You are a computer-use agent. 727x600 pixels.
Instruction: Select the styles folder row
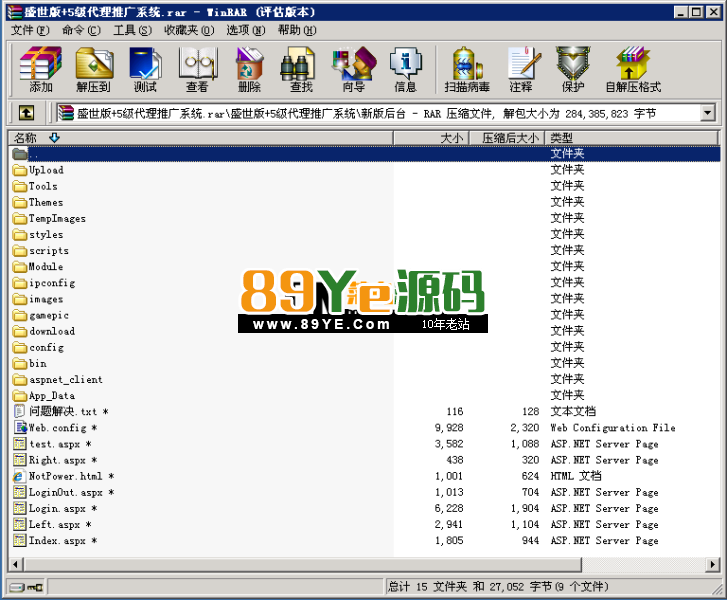click(x=364, y=235)
